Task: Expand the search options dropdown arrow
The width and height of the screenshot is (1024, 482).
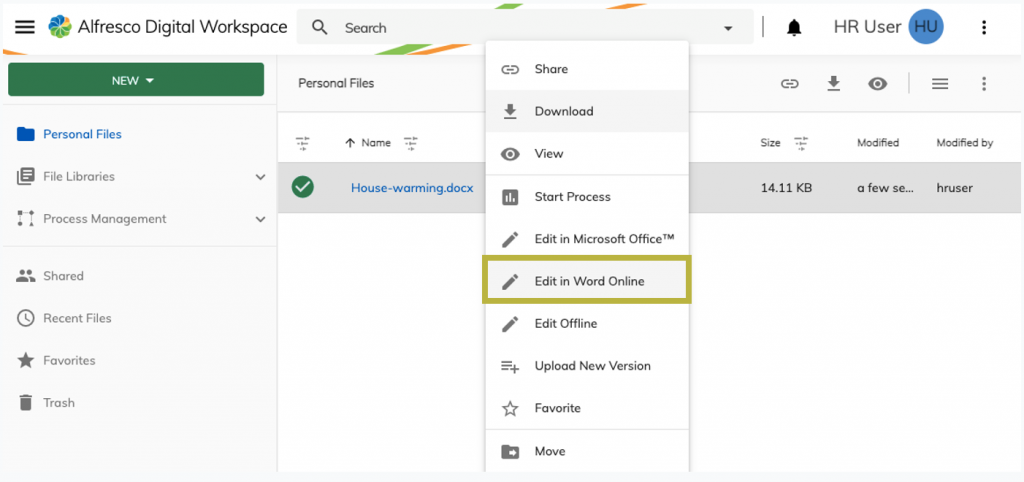Action: (x=728, y=28)
